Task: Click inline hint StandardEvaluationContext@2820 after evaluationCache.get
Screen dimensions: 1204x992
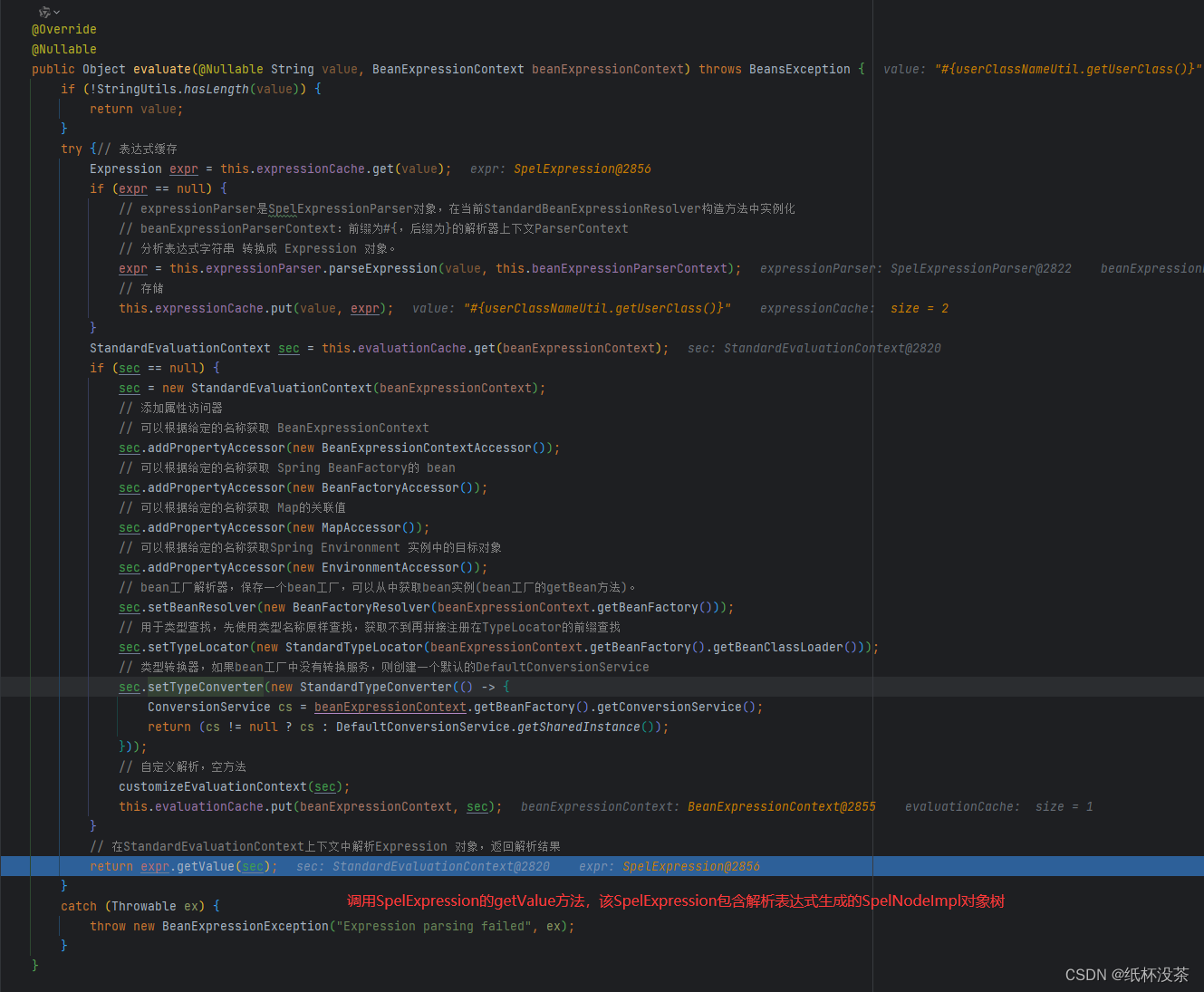Action: pyautogui.click(x=833, y=348)
